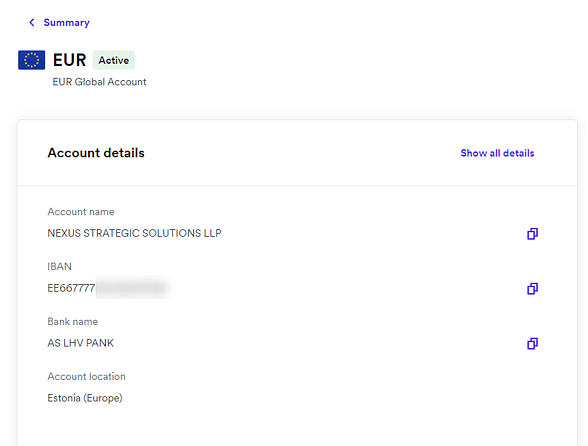Open Show all details link
588x446 pixels.
pos(497,153)
